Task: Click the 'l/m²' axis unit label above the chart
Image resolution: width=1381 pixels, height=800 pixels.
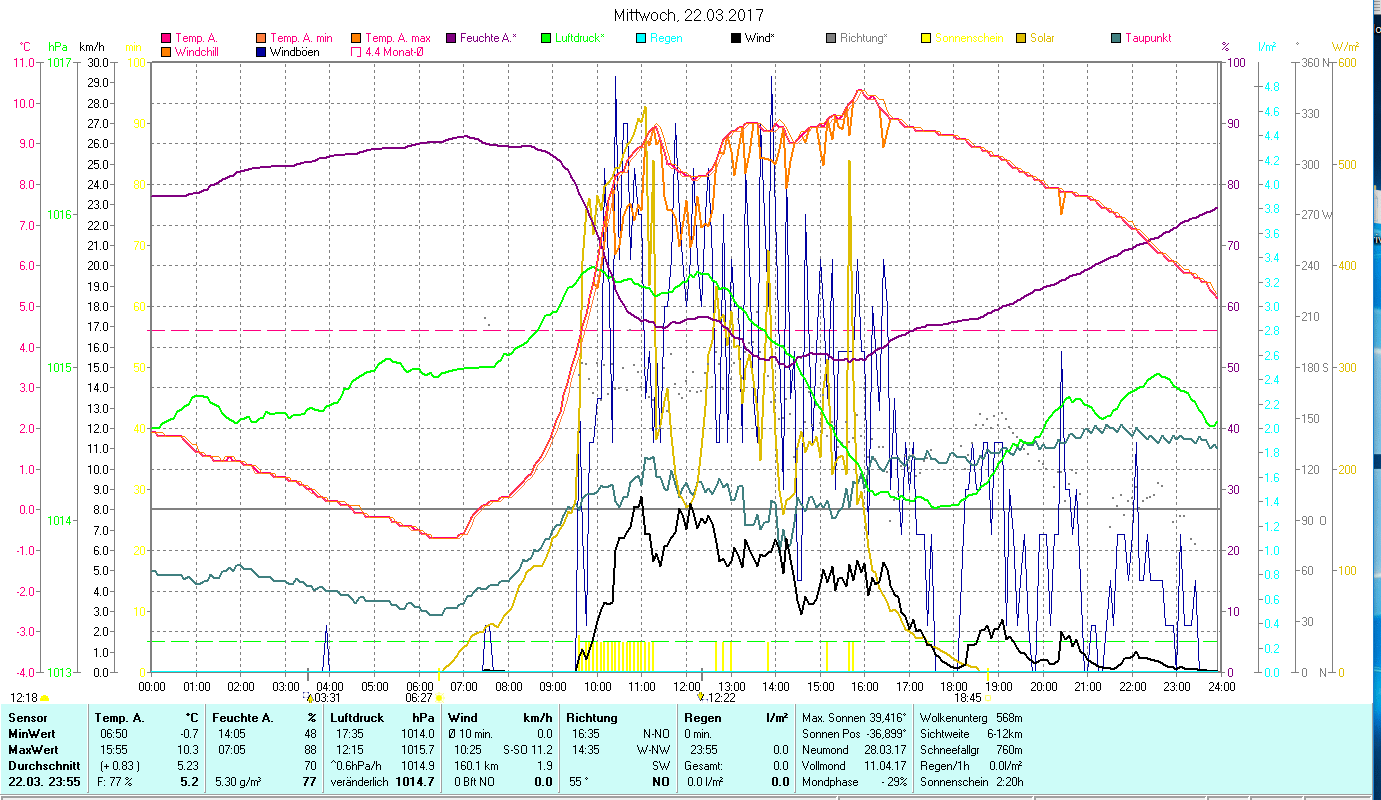Action: pos(1267,47)
